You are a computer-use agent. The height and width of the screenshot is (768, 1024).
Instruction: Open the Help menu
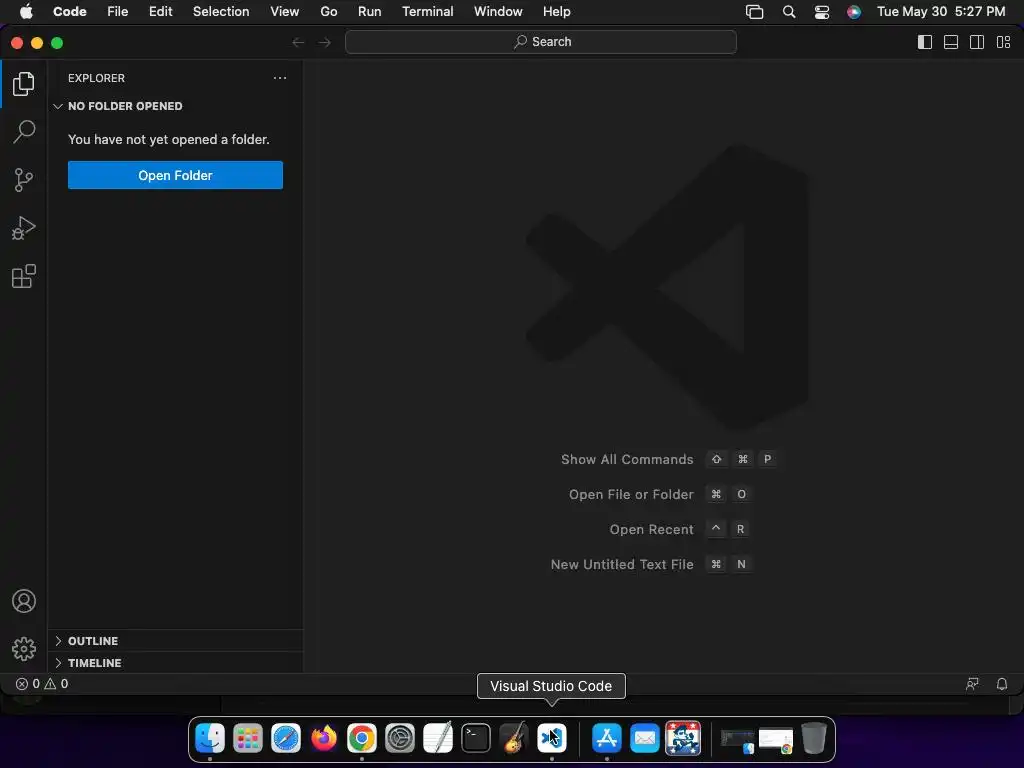coord(556,12)
